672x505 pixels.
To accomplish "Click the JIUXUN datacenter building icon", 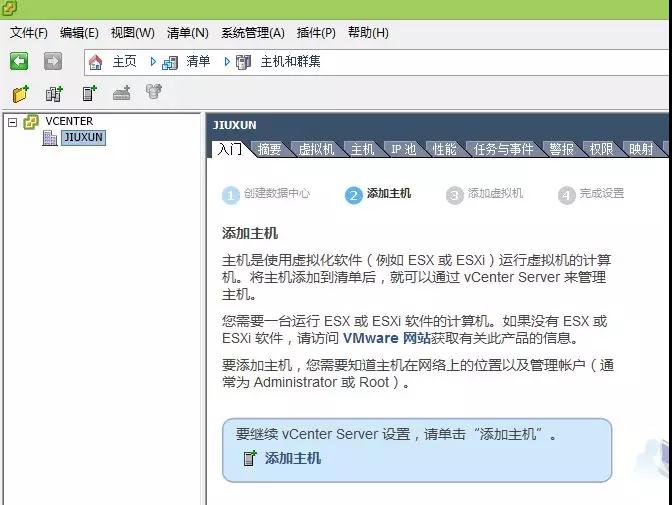I will coord(50,138).
